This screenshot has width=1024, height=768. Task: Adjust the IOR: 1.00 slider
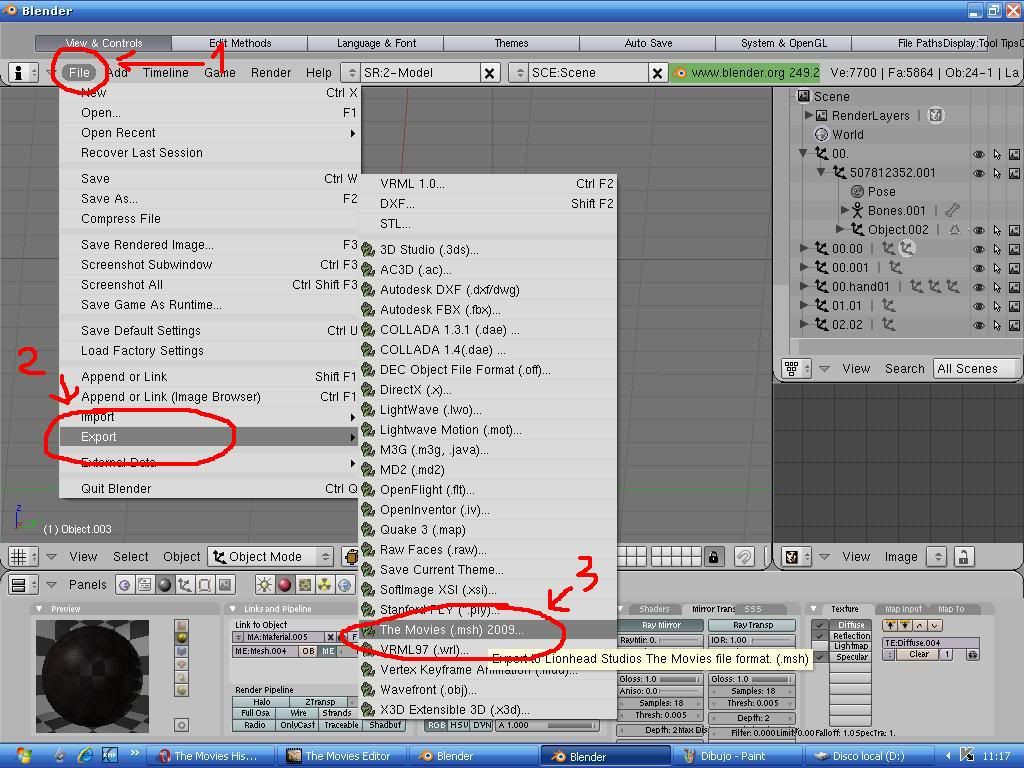click(752, 640)
